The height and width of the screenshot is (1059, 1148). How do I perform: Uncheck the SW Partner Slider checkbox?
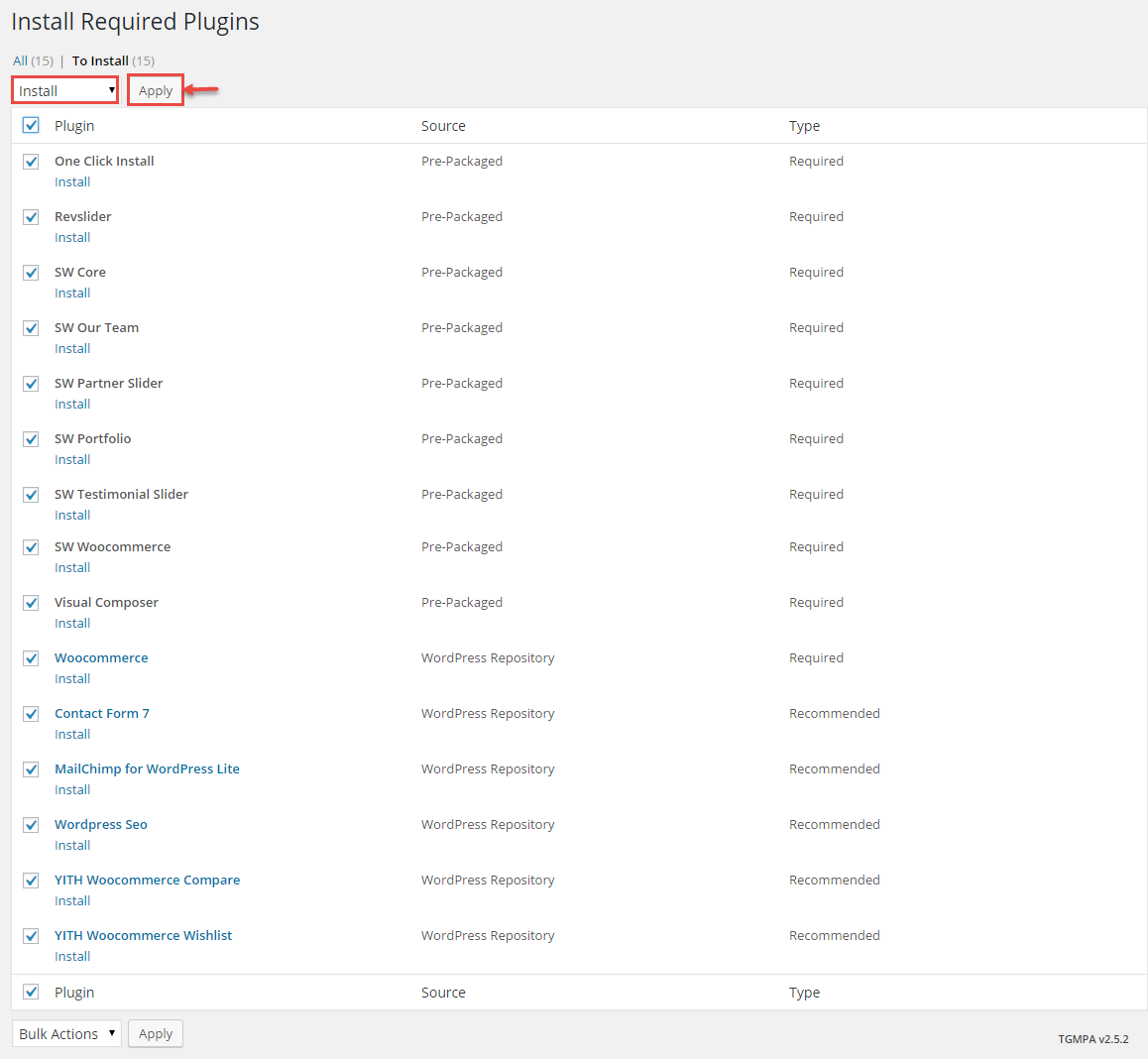(x=31, y=384)
